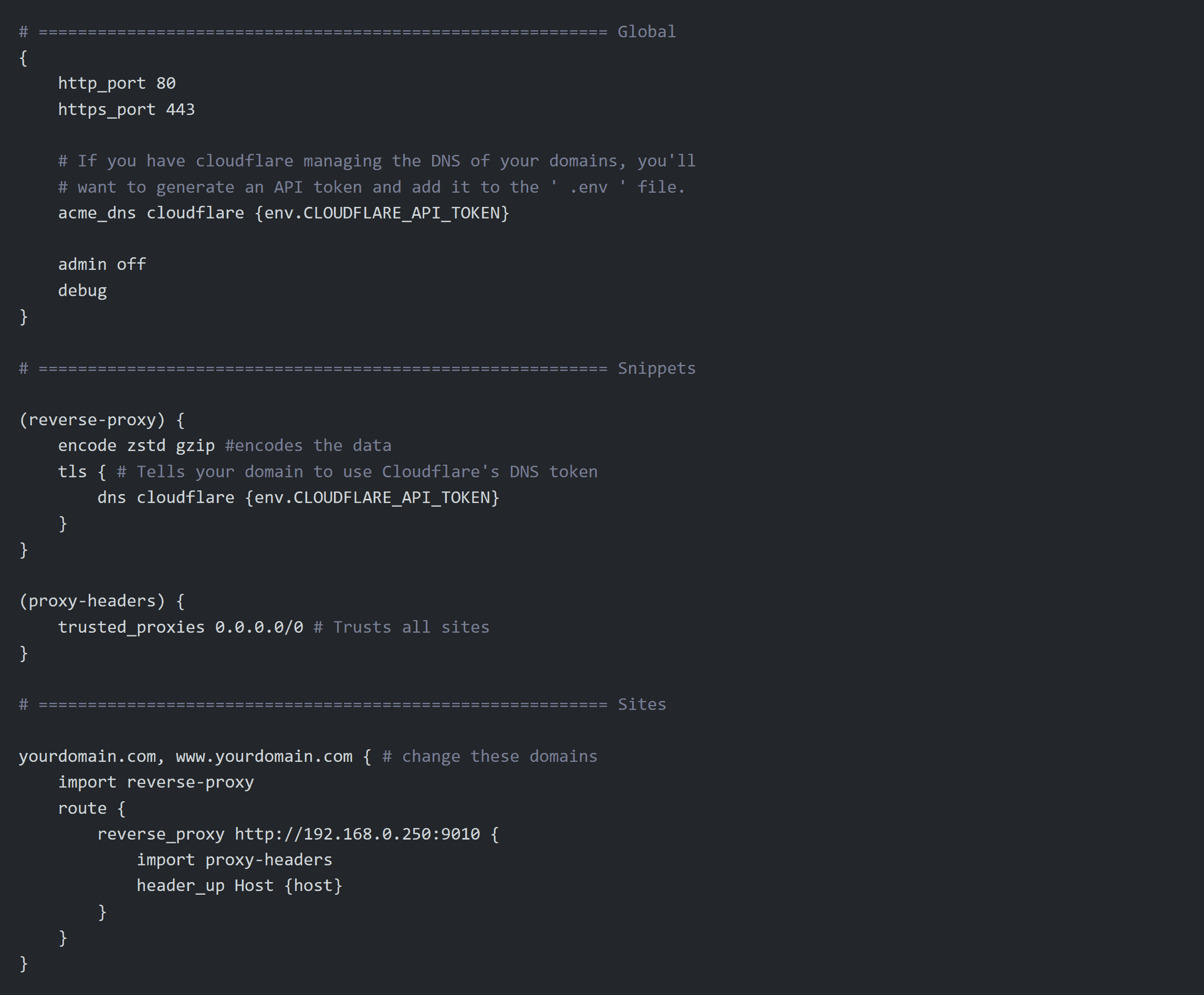This screenshot has width=1204, height=995.
Task: Click the Global section header comment
Action: pyautogui.click(x=347, y=32)
